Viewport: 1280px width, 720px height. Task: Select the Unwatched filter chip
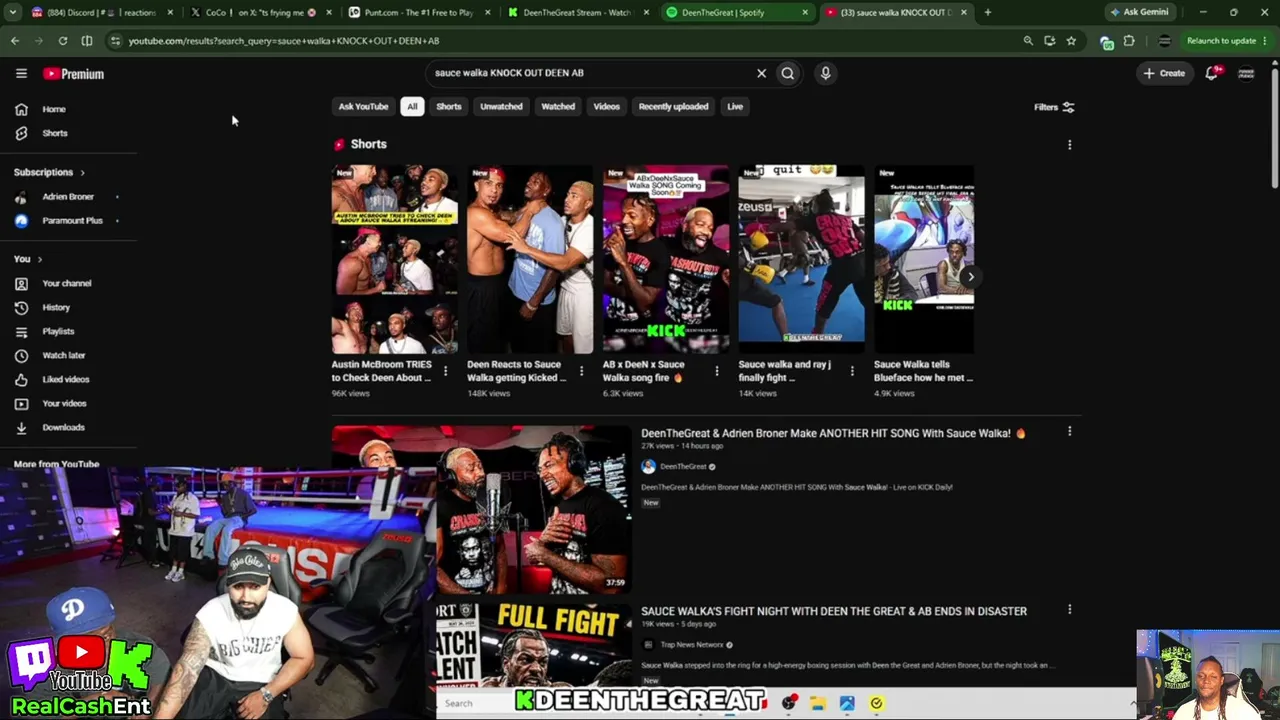click(501, 107)
